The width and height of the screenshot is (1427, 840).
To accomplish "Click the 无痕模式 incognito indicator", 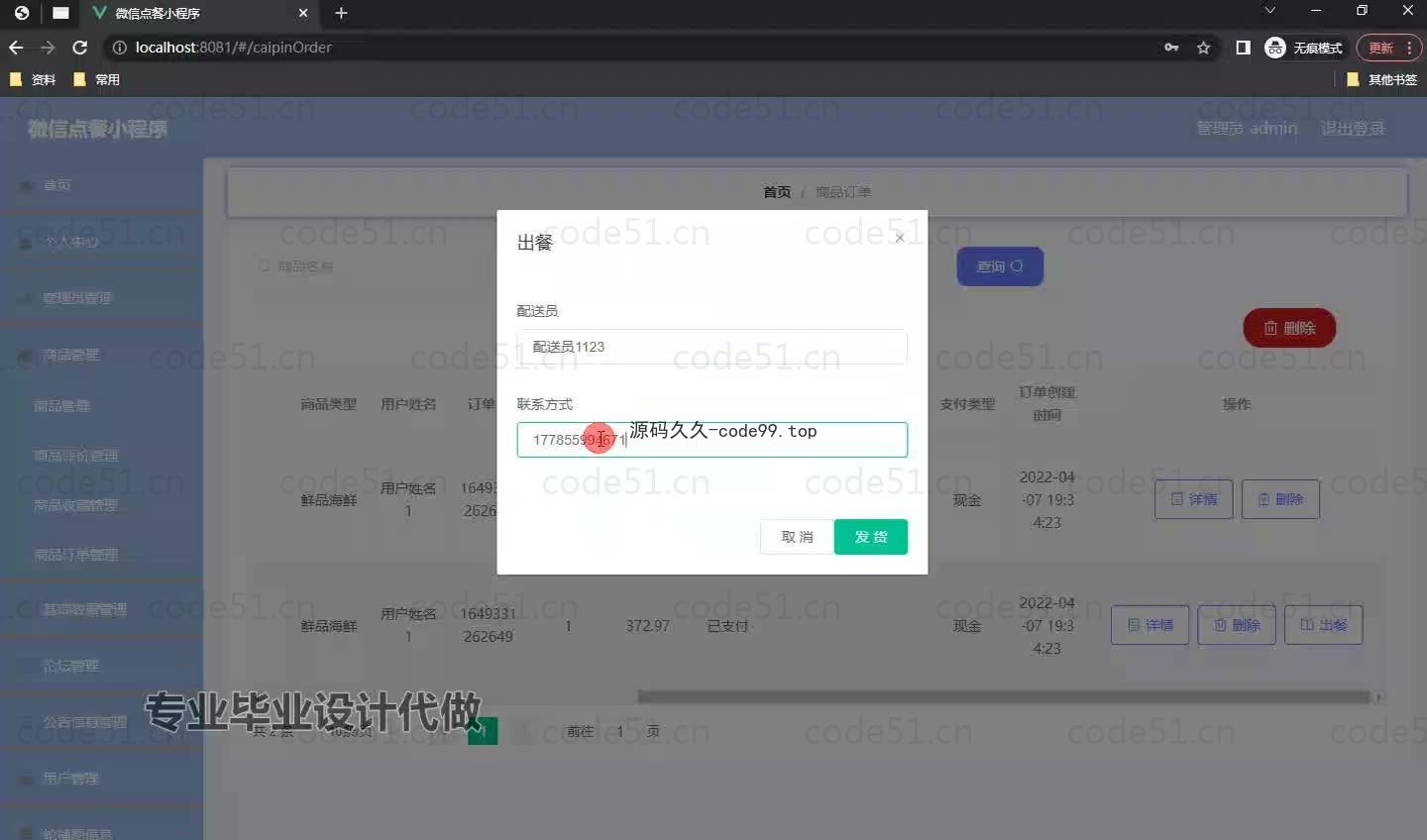I will [1304, 48].
